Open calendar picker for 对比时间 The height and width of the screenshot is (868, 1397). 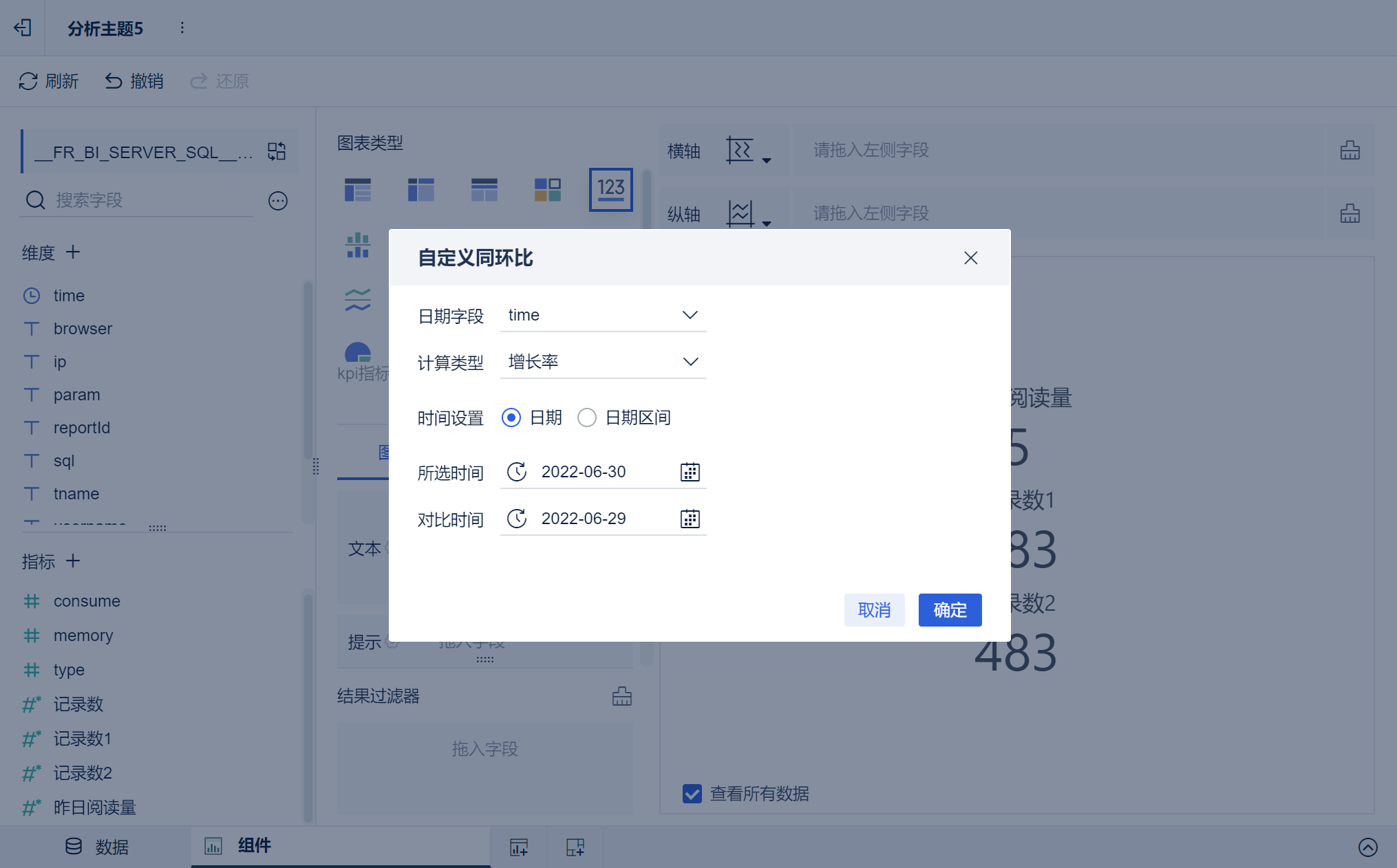click(690, 519)
